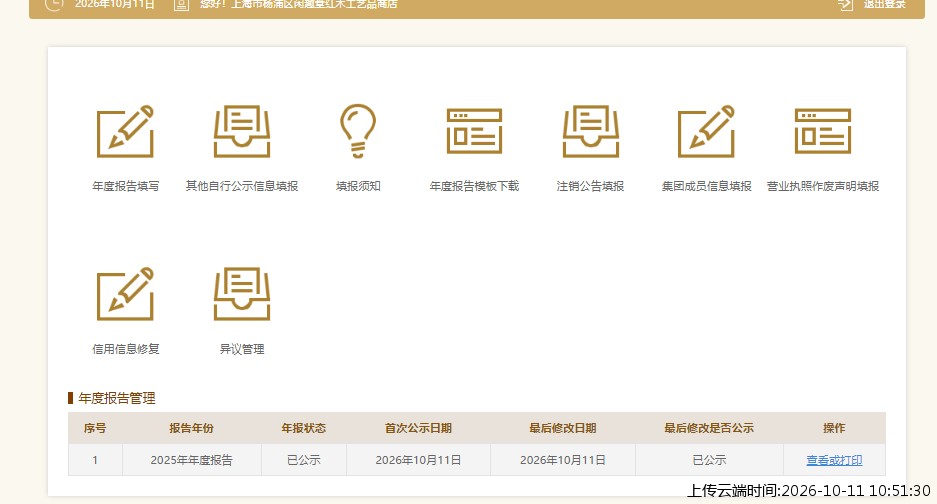Click the user avatar icon in header
The width and height of the screenshot is (937, 504).
pos(181,5)
